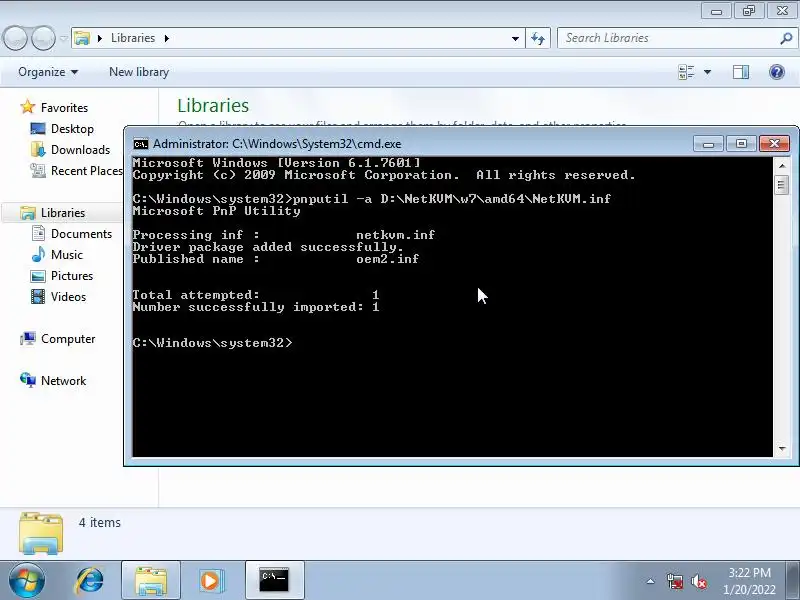This screenshot has width=800, height=600.
Task: Open Explorer help button
Action: point(777,72)
